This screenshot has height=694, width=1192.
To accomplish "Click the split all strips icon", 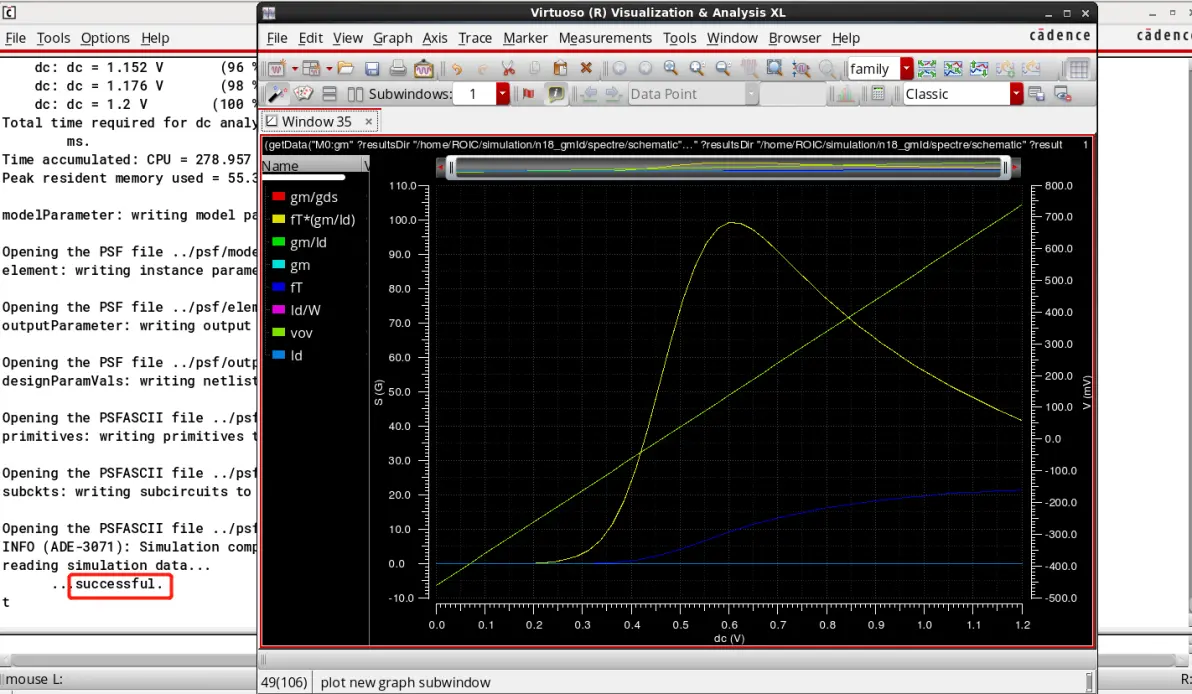I will [927, 68].
